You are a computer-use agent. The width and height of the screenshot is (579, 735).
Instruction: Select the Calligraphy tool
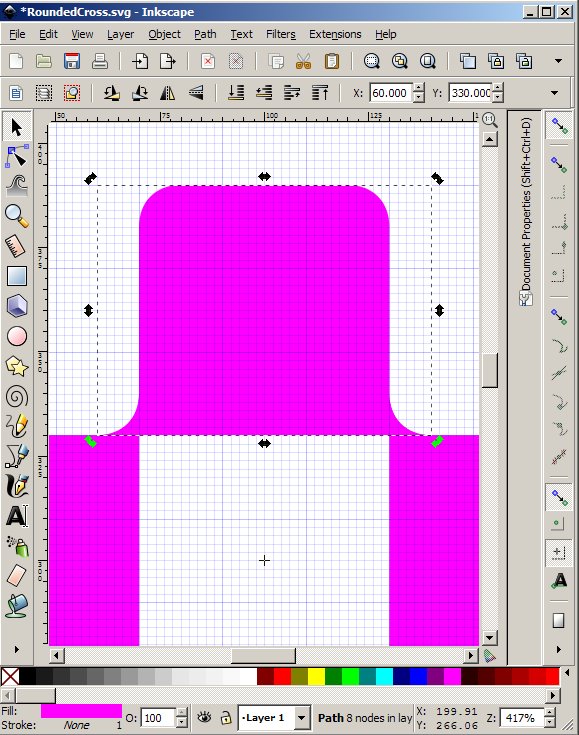(17, 486)
